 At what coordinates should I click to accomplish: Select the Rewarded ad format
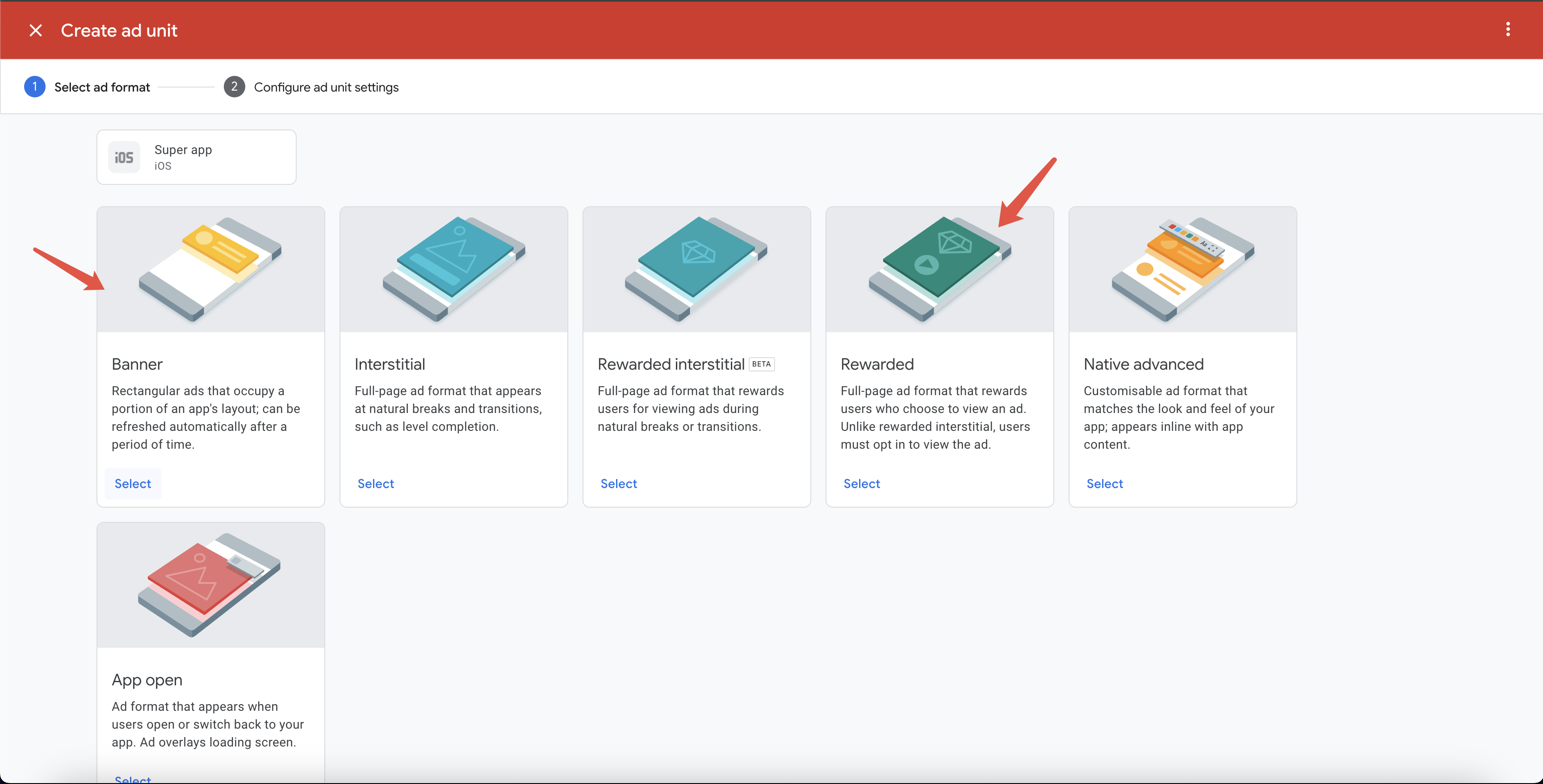tap(861, 484)
